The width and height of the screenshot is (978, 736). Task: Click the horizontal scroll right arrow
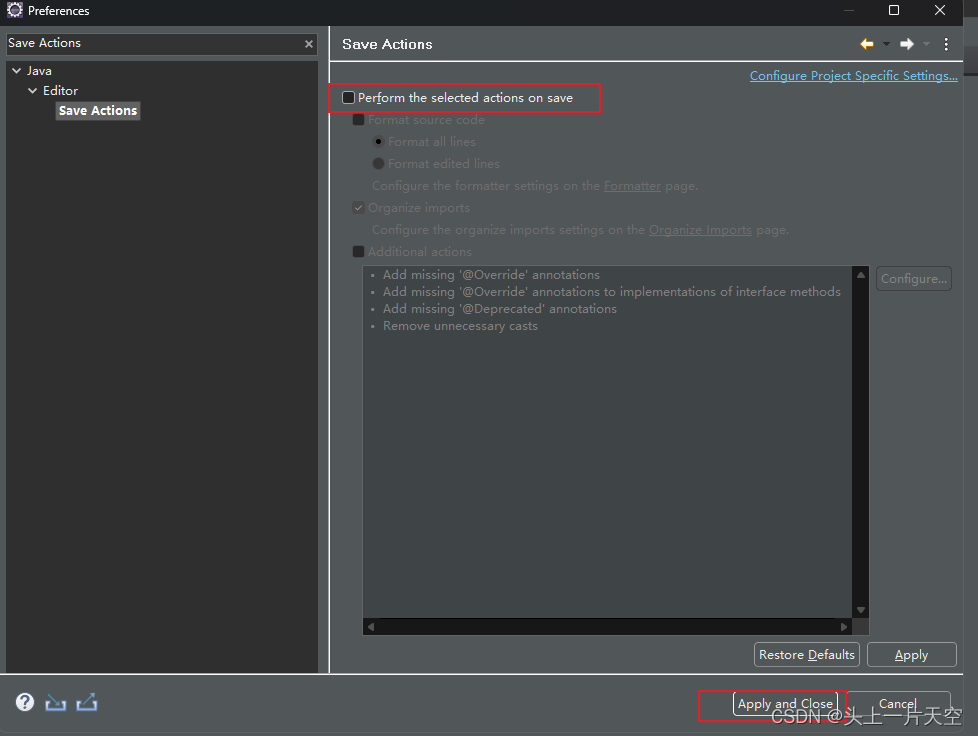844,626
